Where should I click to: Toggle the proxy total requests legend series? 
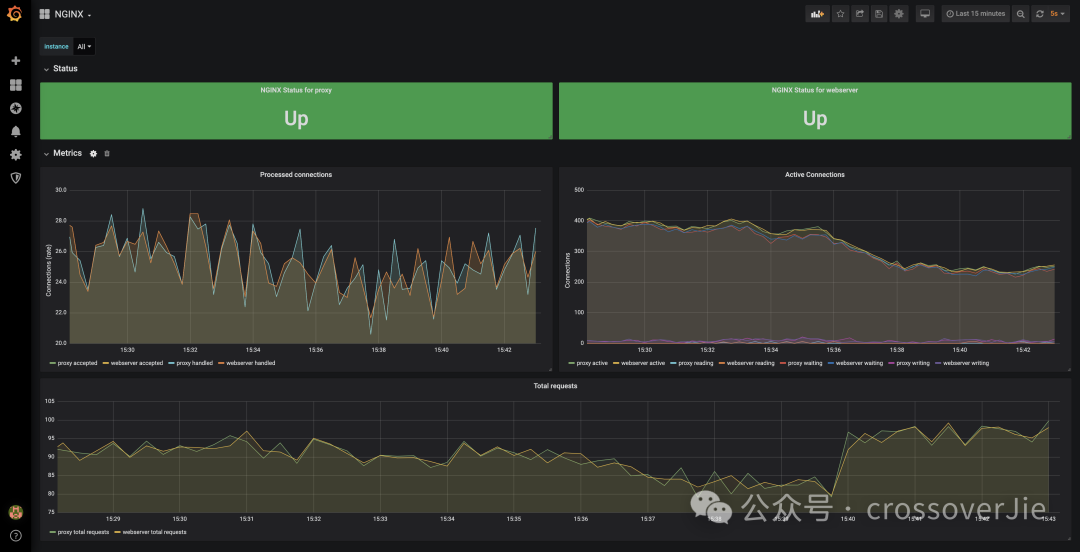point(83,532)
